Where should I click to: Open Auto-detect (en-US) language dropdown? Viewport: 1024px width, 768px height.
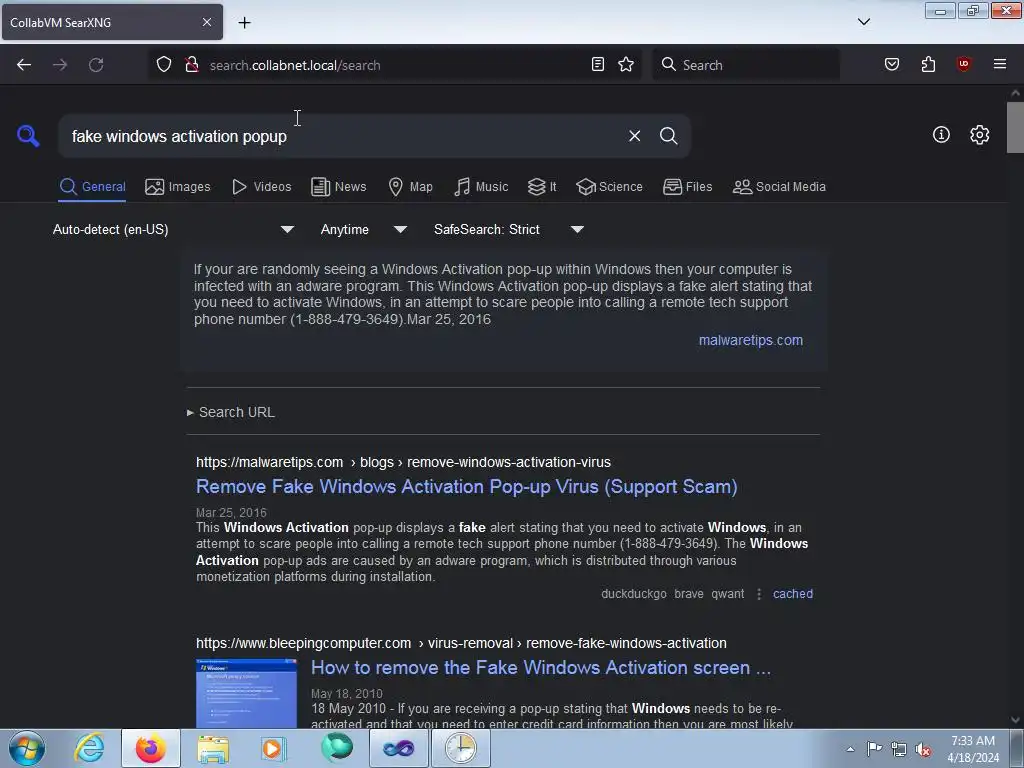coord(174,230)
